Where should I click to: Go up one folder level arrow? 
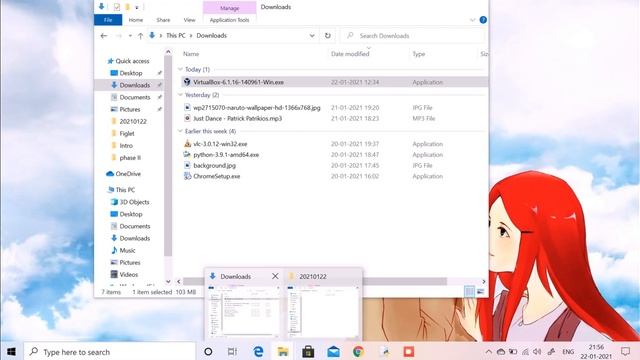pyautogui.click(x=140, y=36)
